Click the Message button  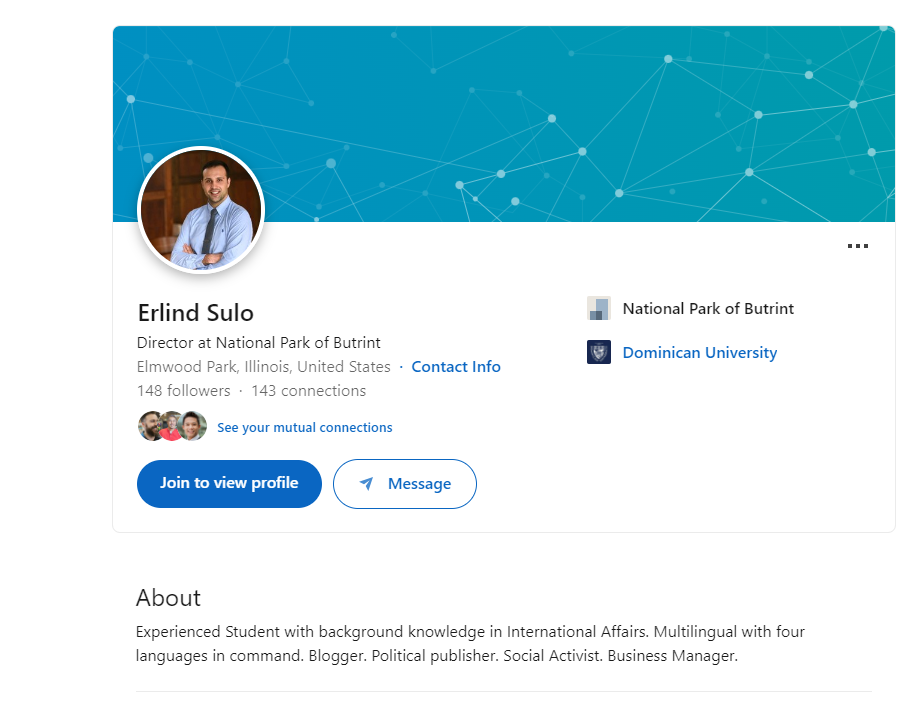click(x=405, y=484)
